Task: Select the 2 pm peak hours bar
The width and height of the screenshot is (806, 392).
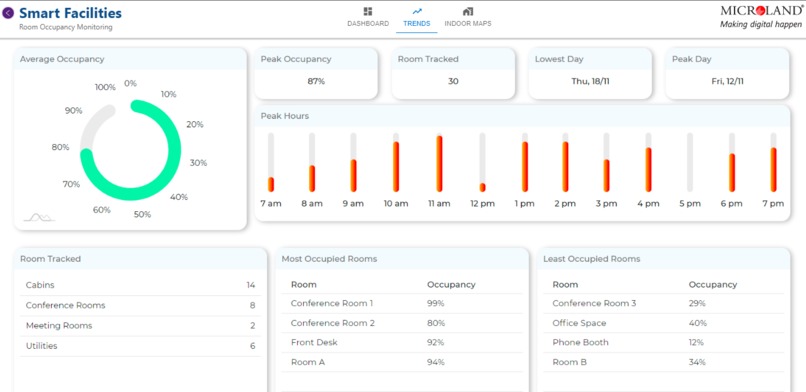Action: 565,162
